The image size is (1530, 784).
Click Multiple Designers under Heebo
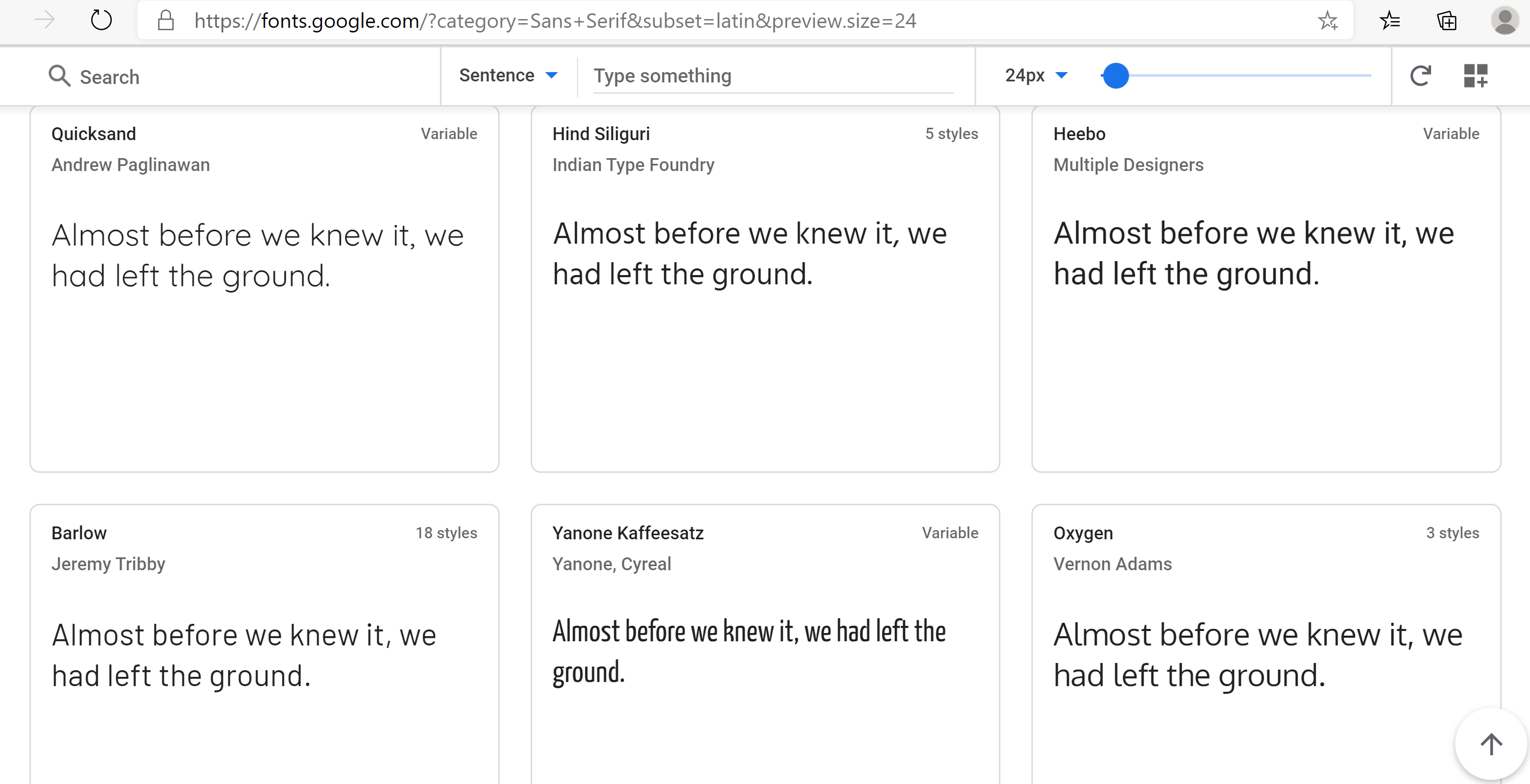tap(1128, 164)
